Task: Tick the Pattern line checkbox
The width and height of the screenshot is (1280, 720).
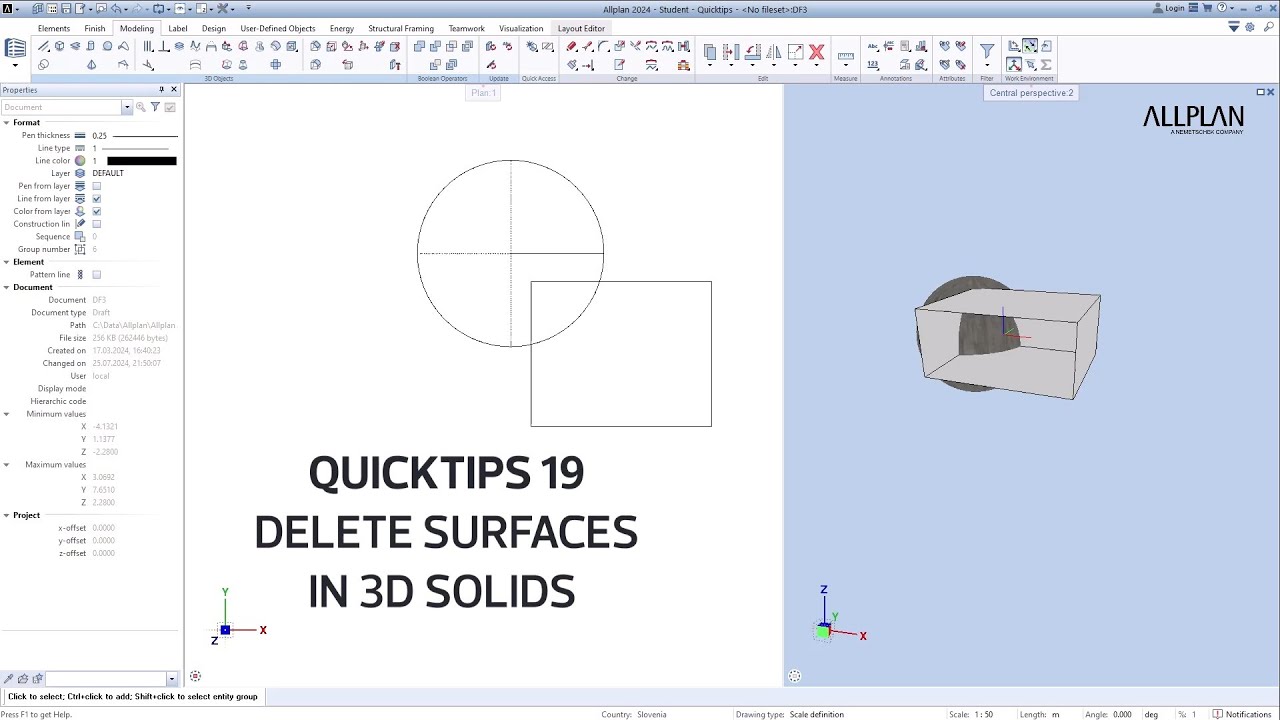Action: coord(97,275)
